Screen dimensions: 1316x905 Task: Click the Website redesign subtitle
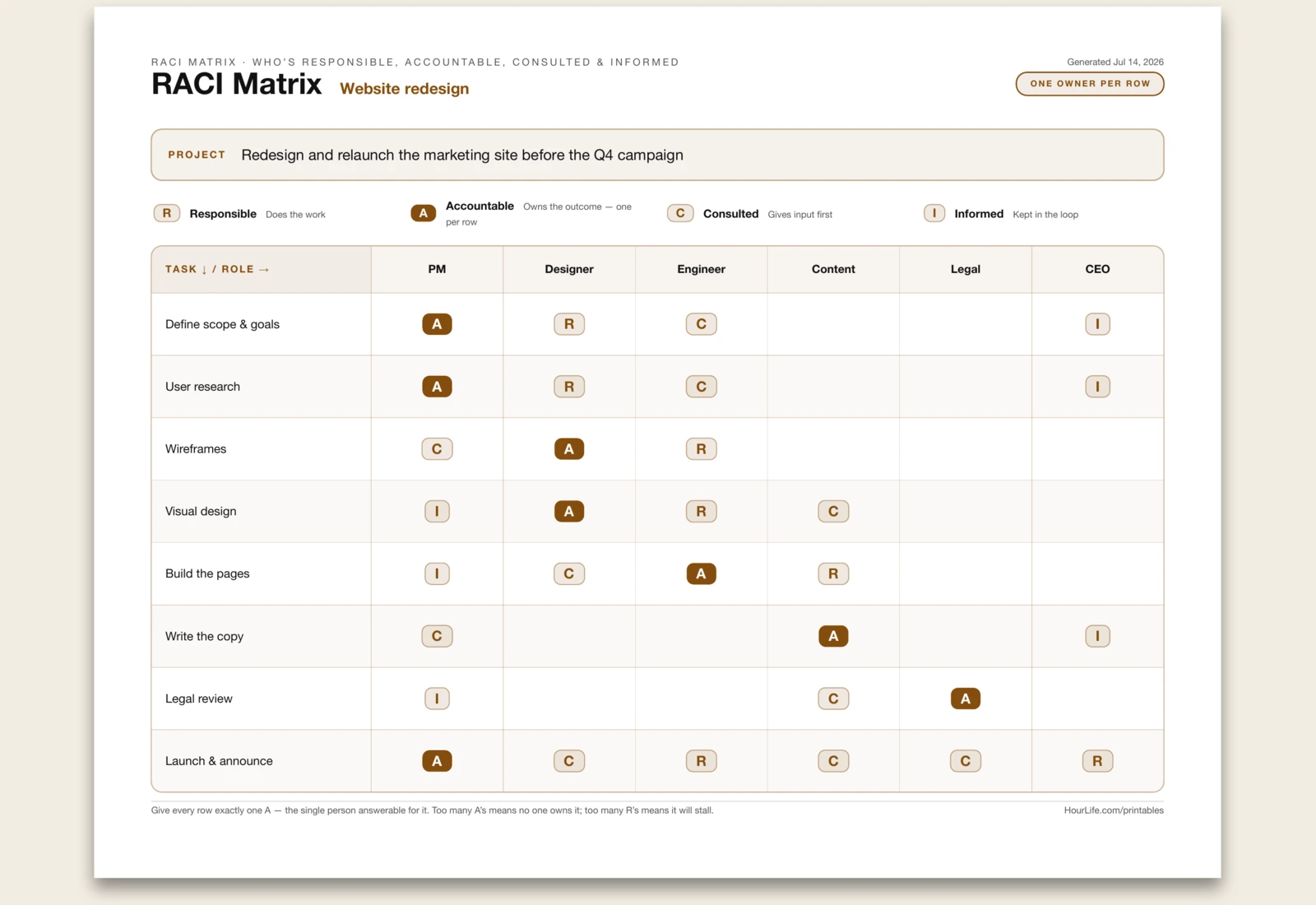tap(405, 89)
